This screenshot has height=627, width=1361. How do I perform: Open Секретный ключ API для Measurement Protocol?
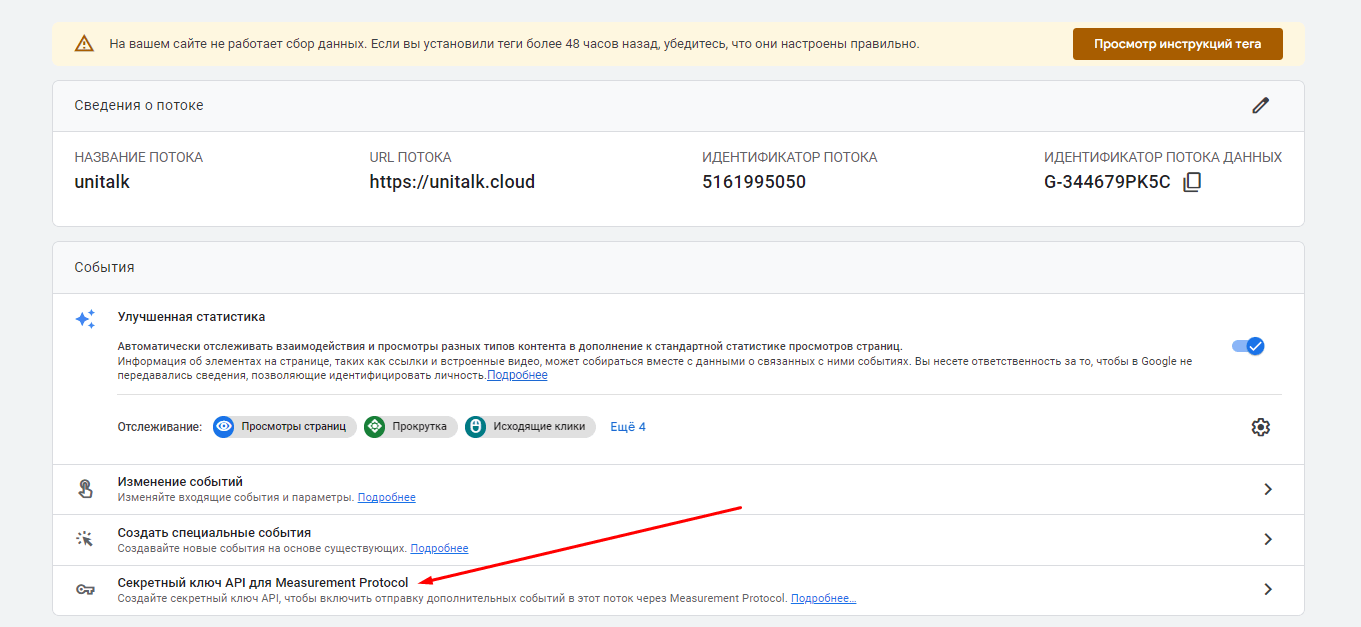tap(263, 582)
